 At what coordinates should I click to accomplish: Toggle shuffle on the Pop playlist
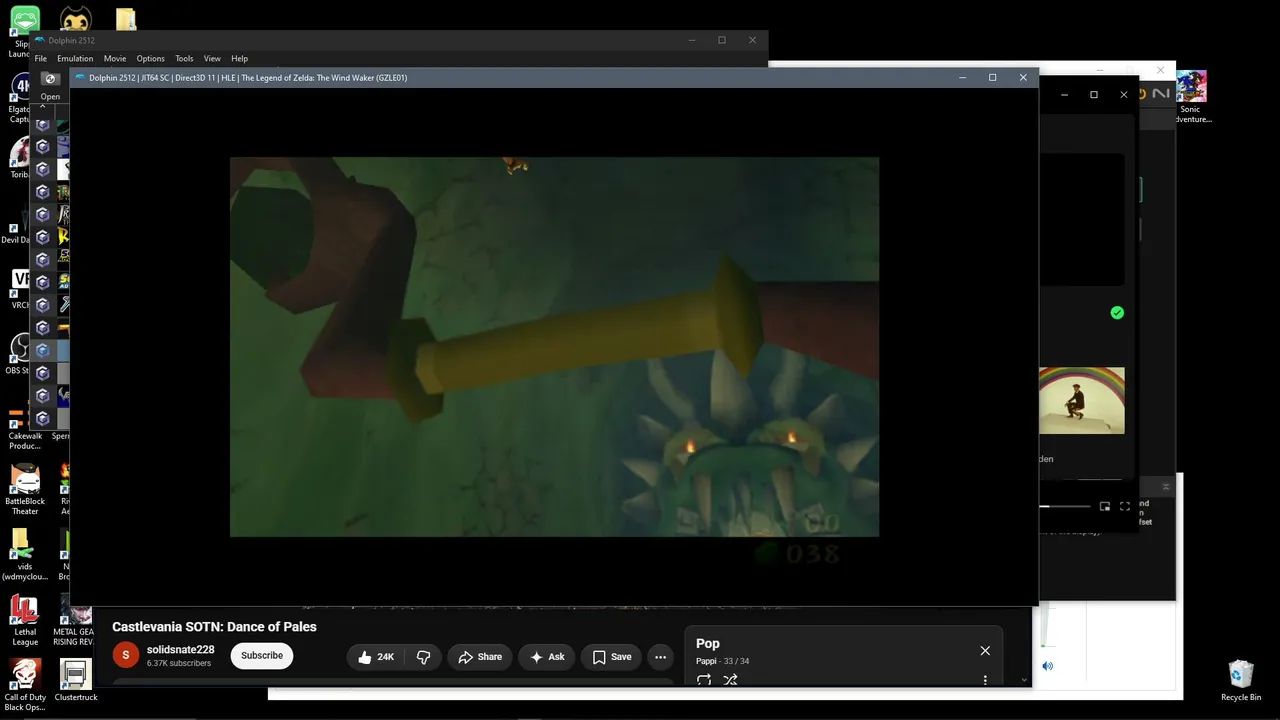coord(730,680)
